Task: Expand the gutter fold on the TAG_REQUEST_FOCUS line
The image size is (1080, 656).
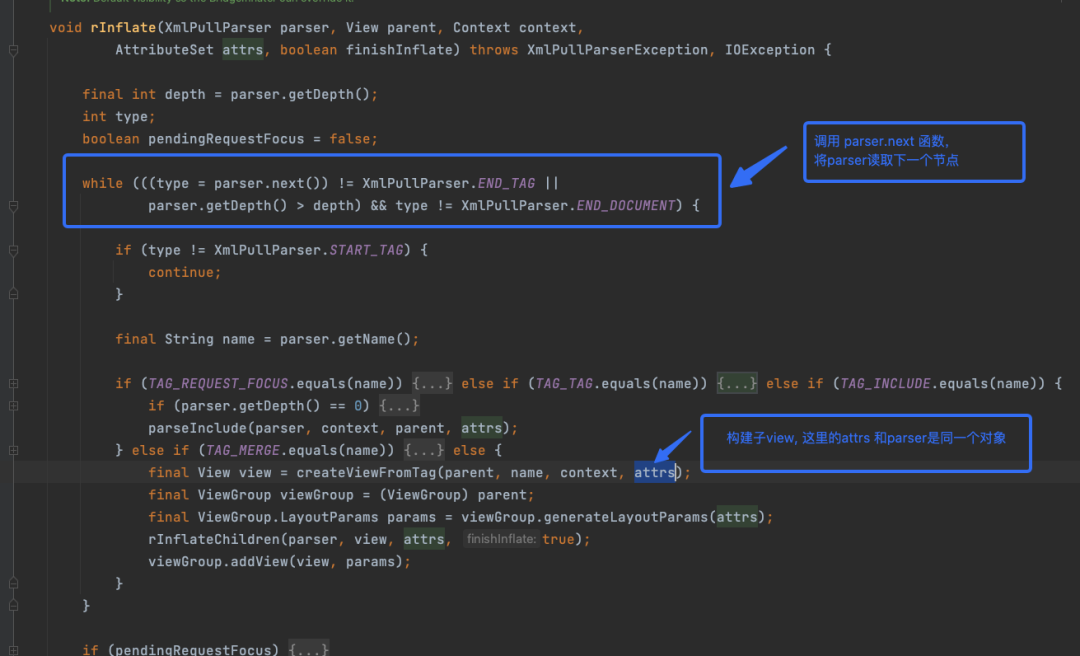Action: 13,383
